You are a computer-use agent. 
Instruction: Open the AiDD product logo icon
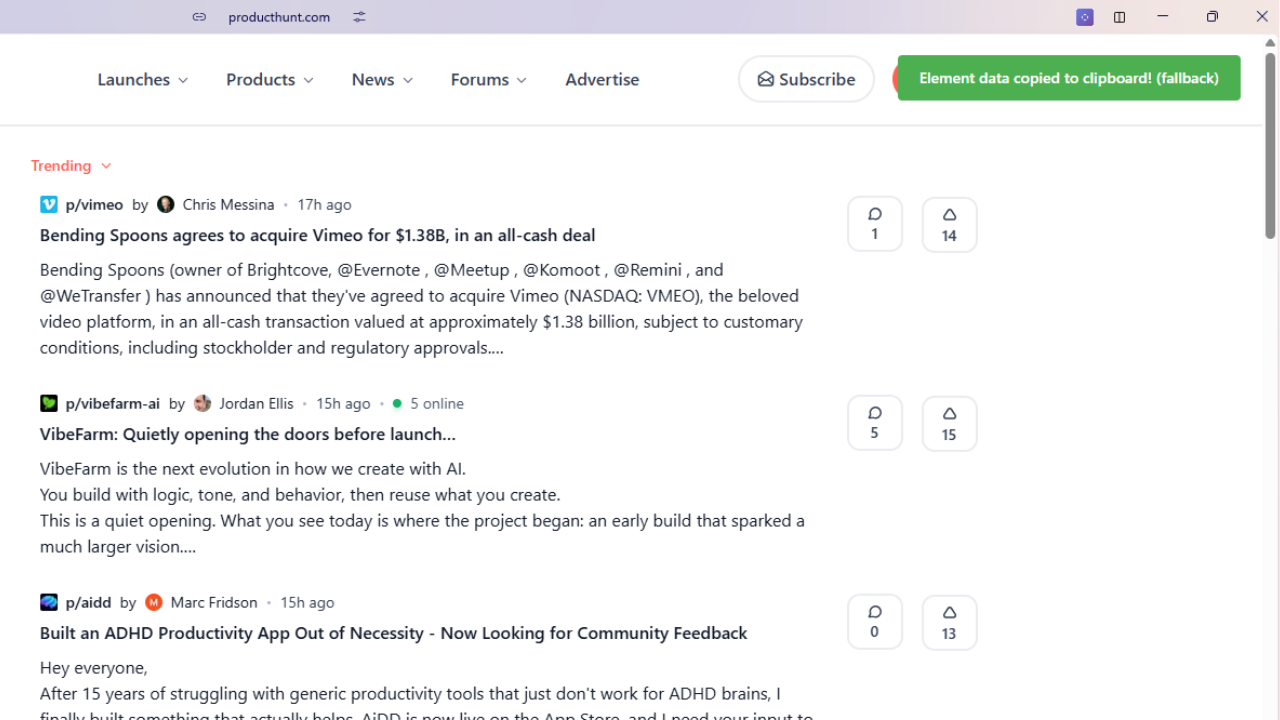49,602
